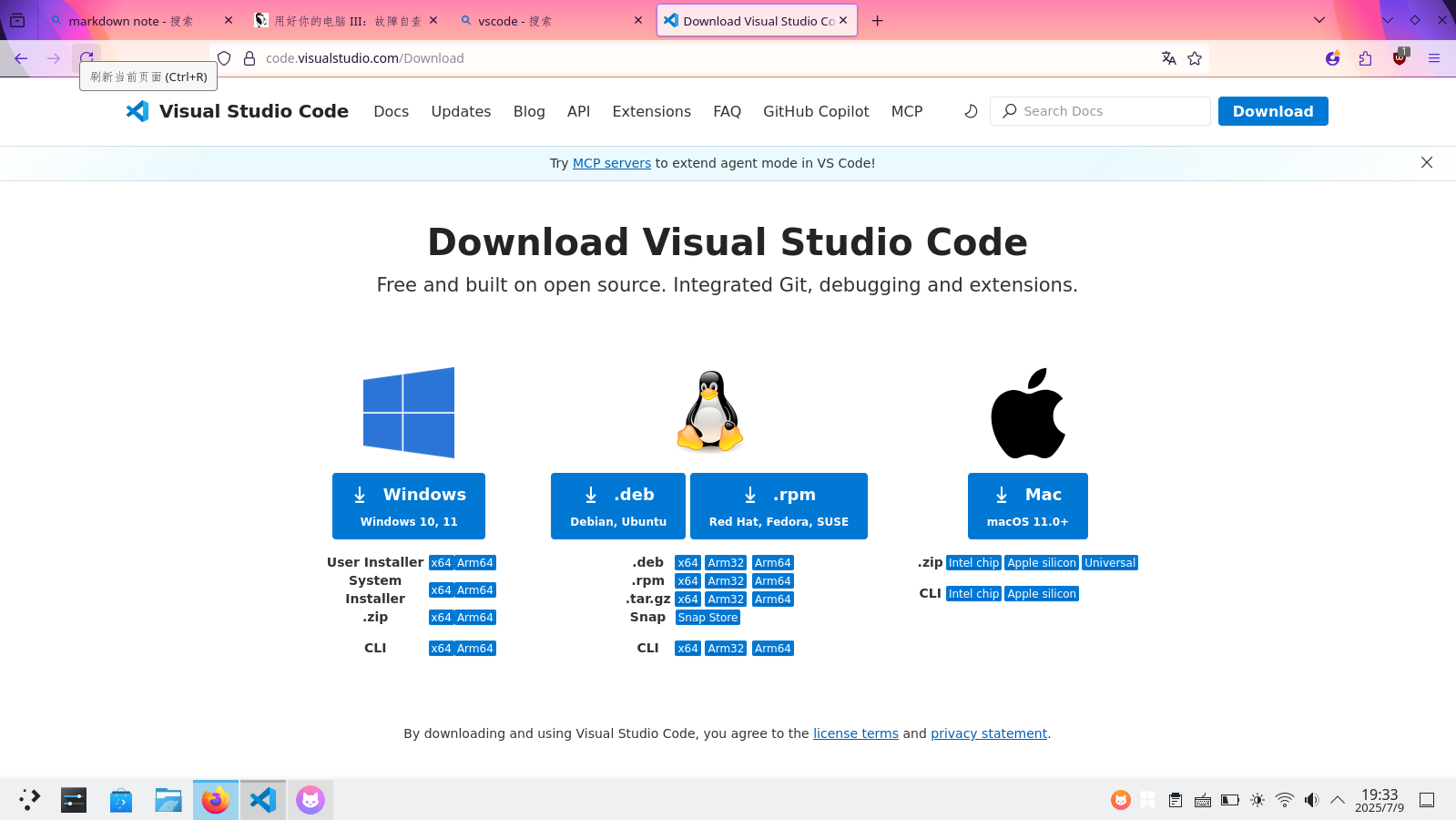
Task: Open the Dolphin file manager taskbar icon
Action: 168,800
